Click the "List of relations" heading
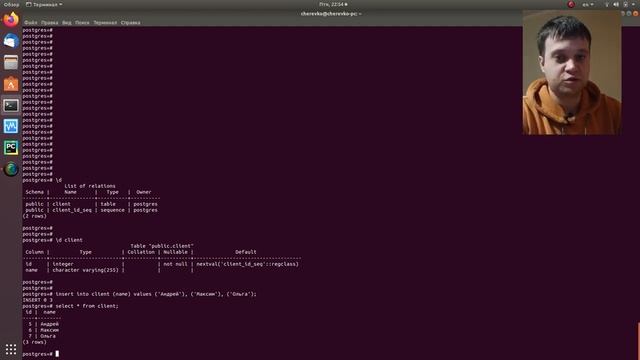The height and width of the screenshot is (360, 640). [x=90, y=186]
